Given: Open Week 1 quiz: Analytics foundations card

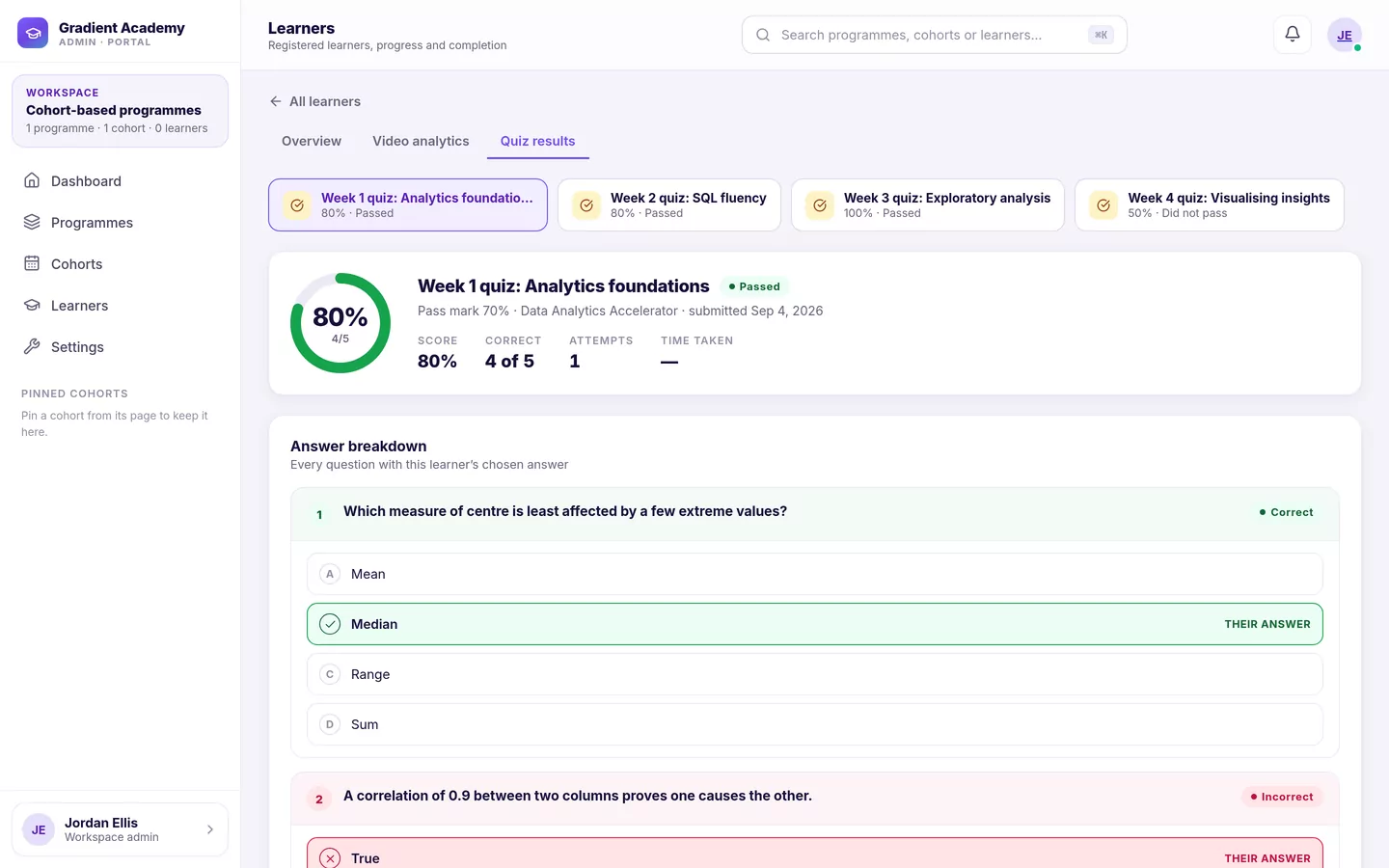Looking at the screenshot, I should pyautogui.click(x=408, y=204).
